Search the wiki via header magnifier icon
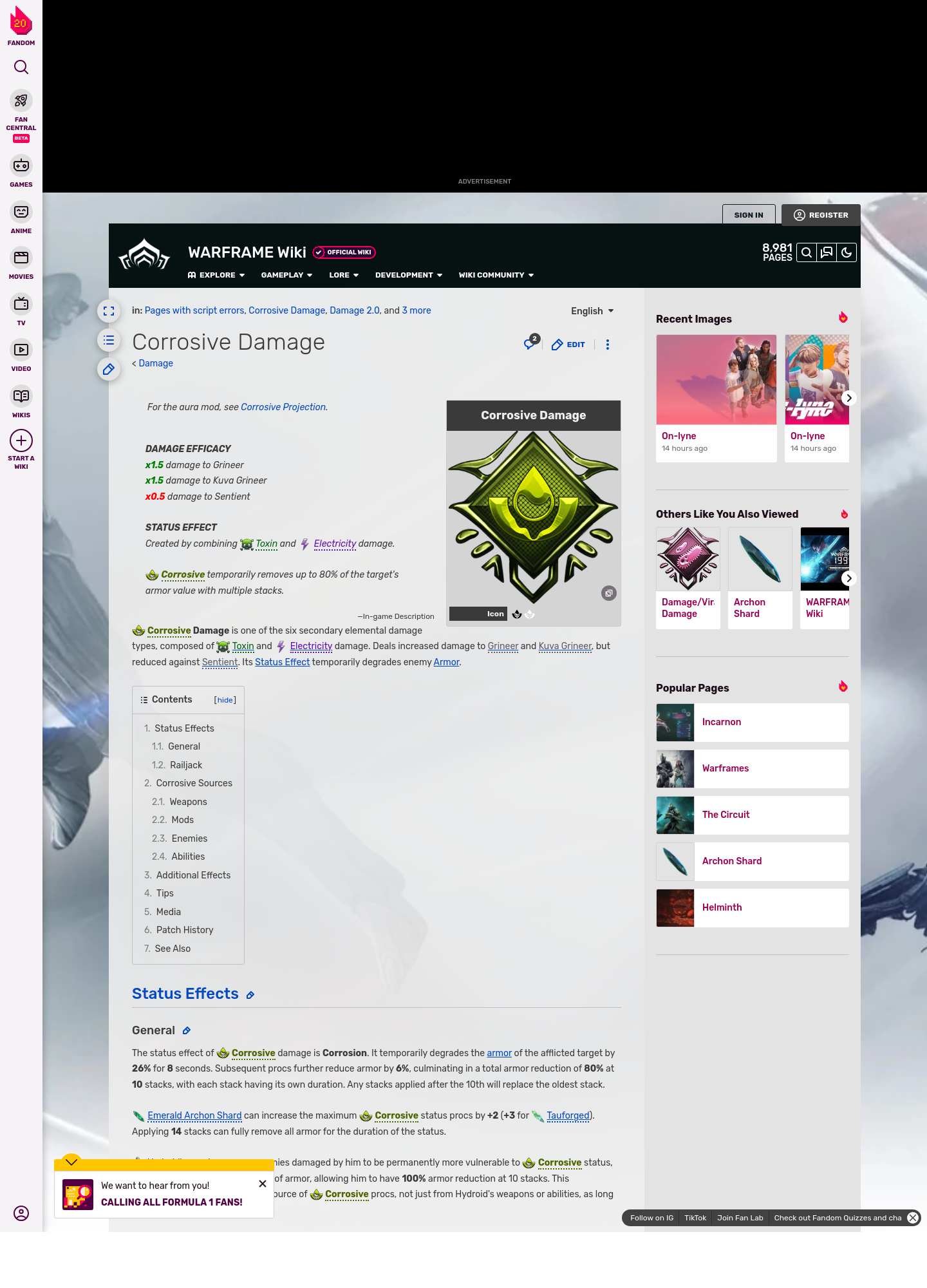The width and height of the screenshot is (927, 1288). pyautogui.click(x=807, y=252)
